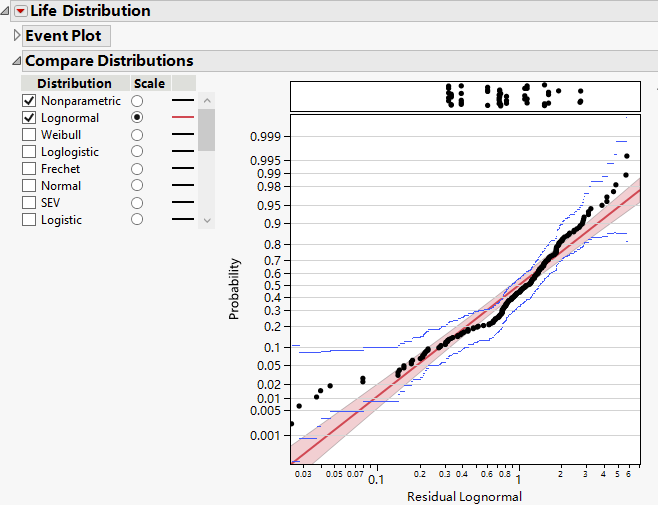Viewport: 658px width, 505px height.
Task: Check the Frechet distribution checkbox
Action: coord(29,169)
